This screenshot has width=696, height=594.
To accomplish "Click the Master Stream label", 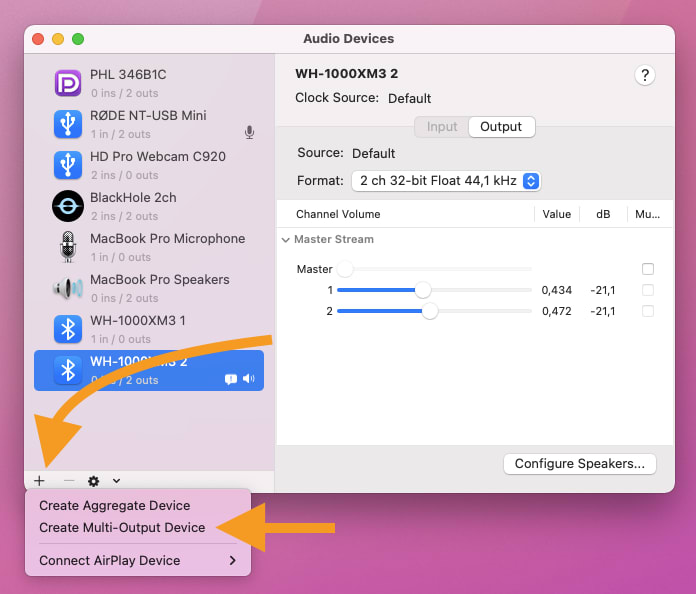I will pyautogui.click(x=334, y=240).
